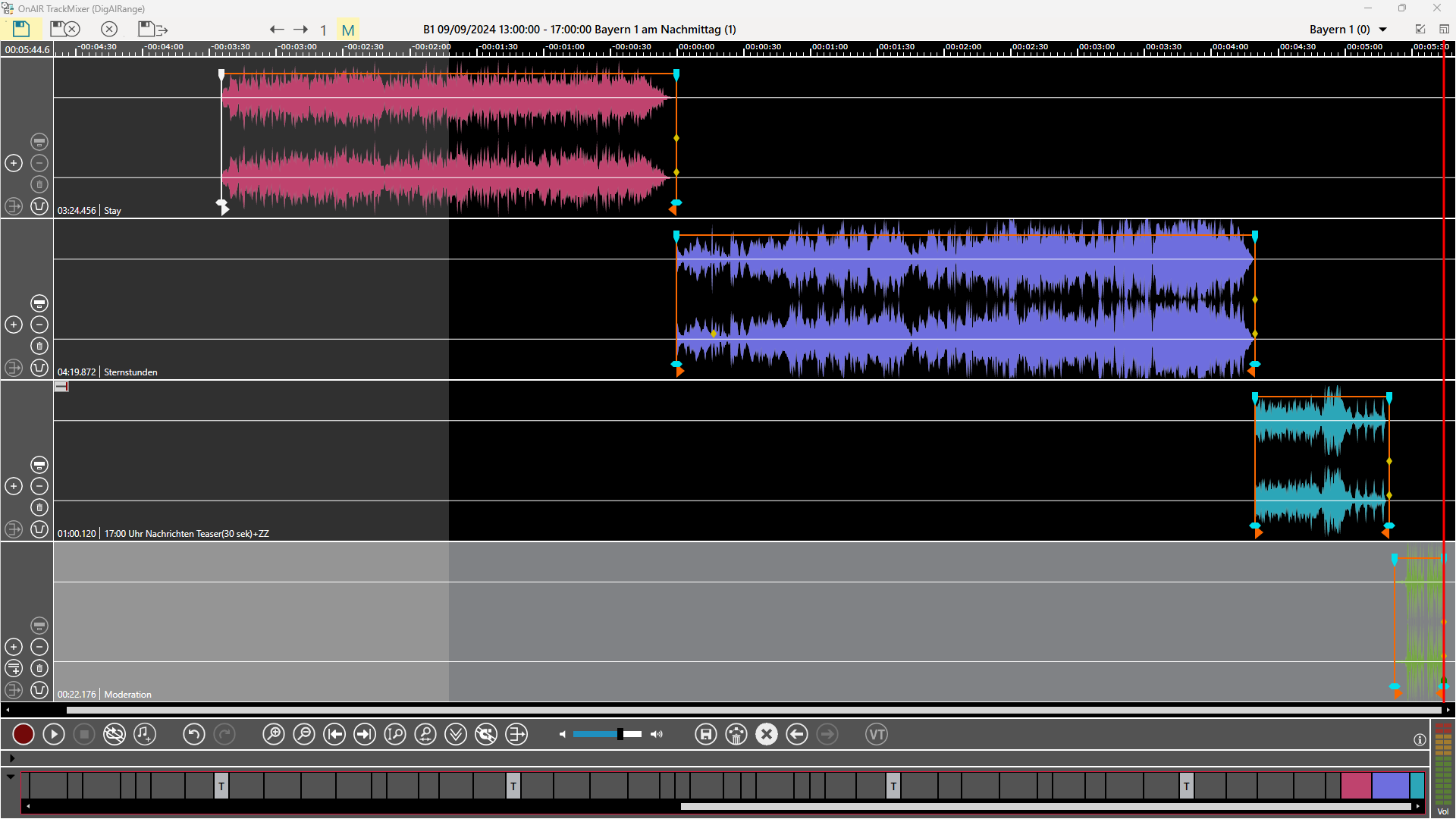Image resolution: width=1456 pixels, height=819 pixels.
Task: Toggle the 1 mode button in top toolbar
Action: pos(323,30)
